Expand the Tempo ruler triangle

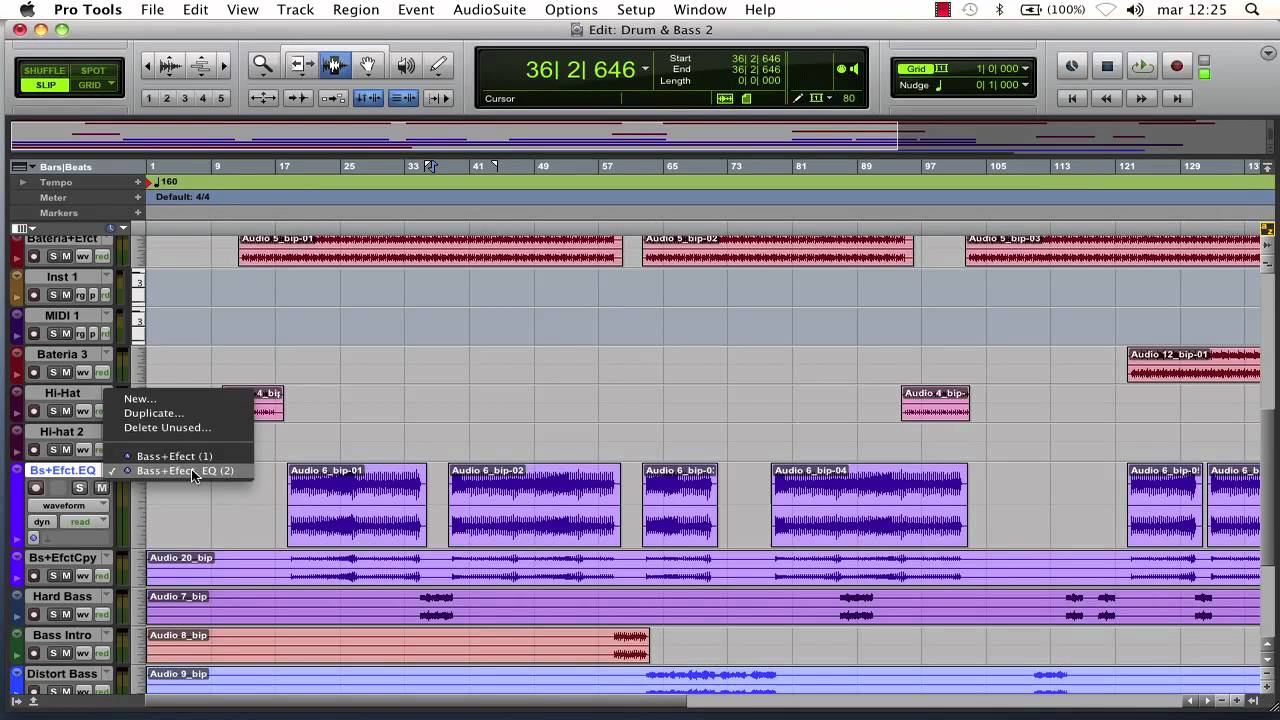click(23, 182)
